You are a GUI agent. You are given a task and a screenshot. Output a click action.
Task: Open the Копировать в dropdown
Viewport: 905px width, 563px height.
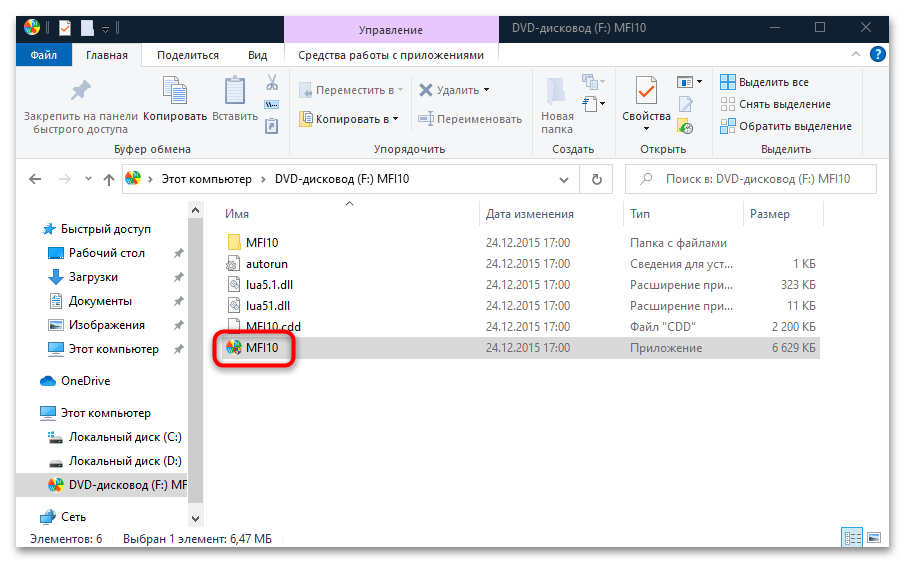tap(350, 119)
